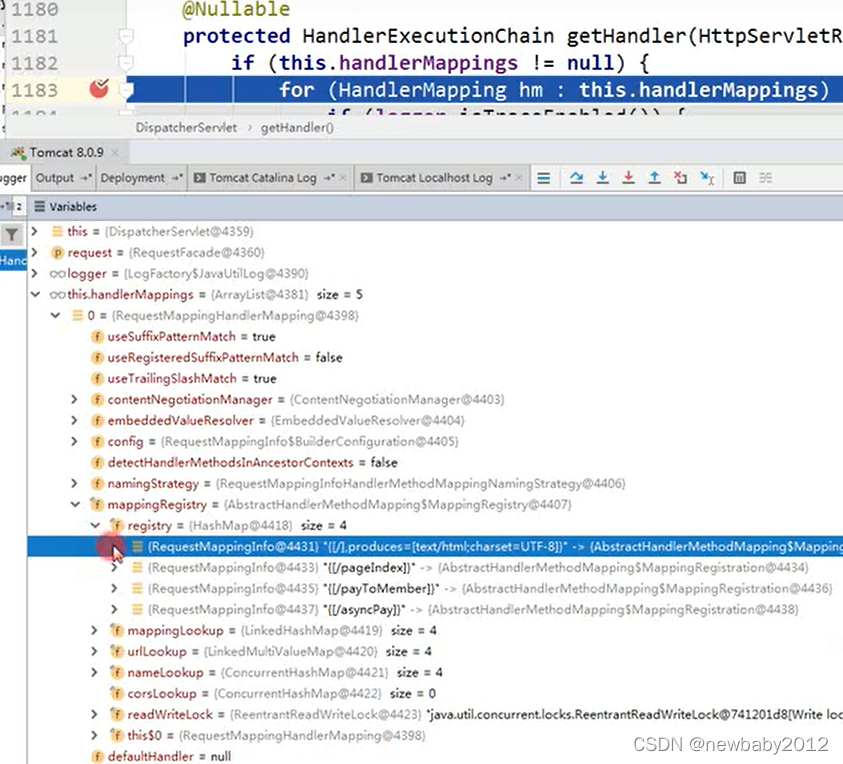
Task: Select the detectHandlerMethodsInAncestorContexts row
Action: point(435,462)
